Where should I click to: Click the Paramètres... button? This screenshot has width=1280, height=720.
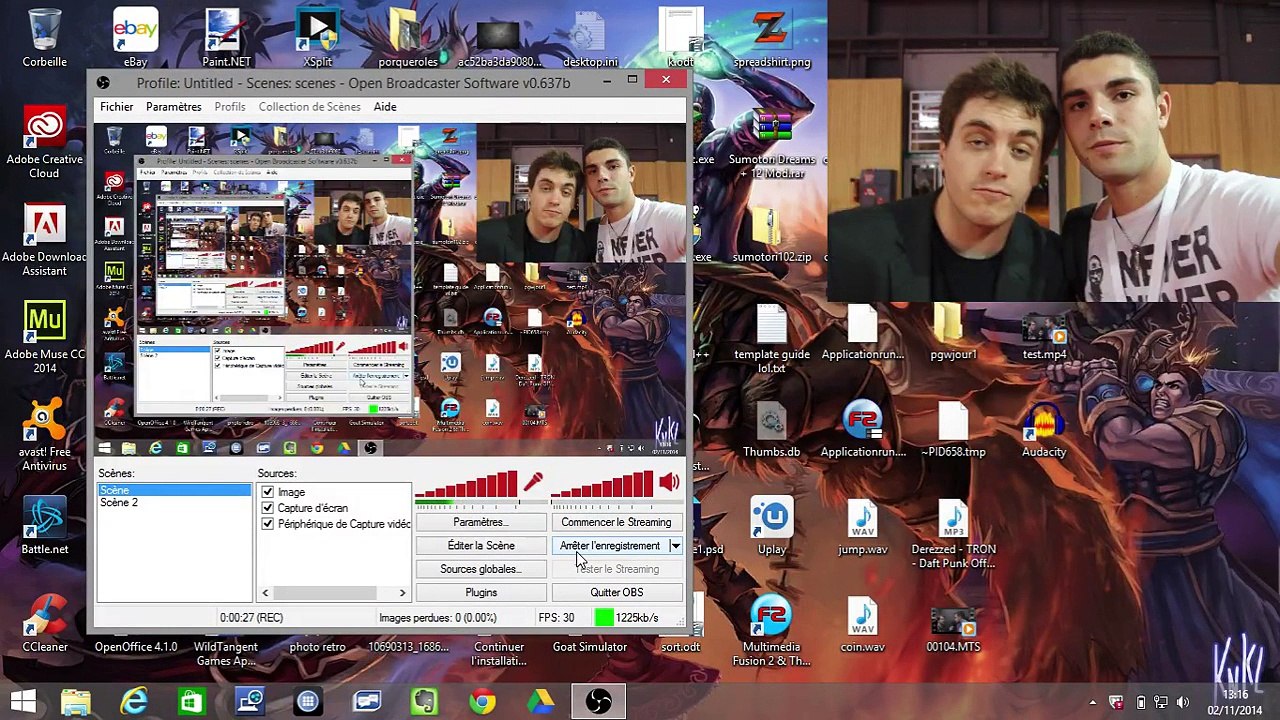pos(481,522)
